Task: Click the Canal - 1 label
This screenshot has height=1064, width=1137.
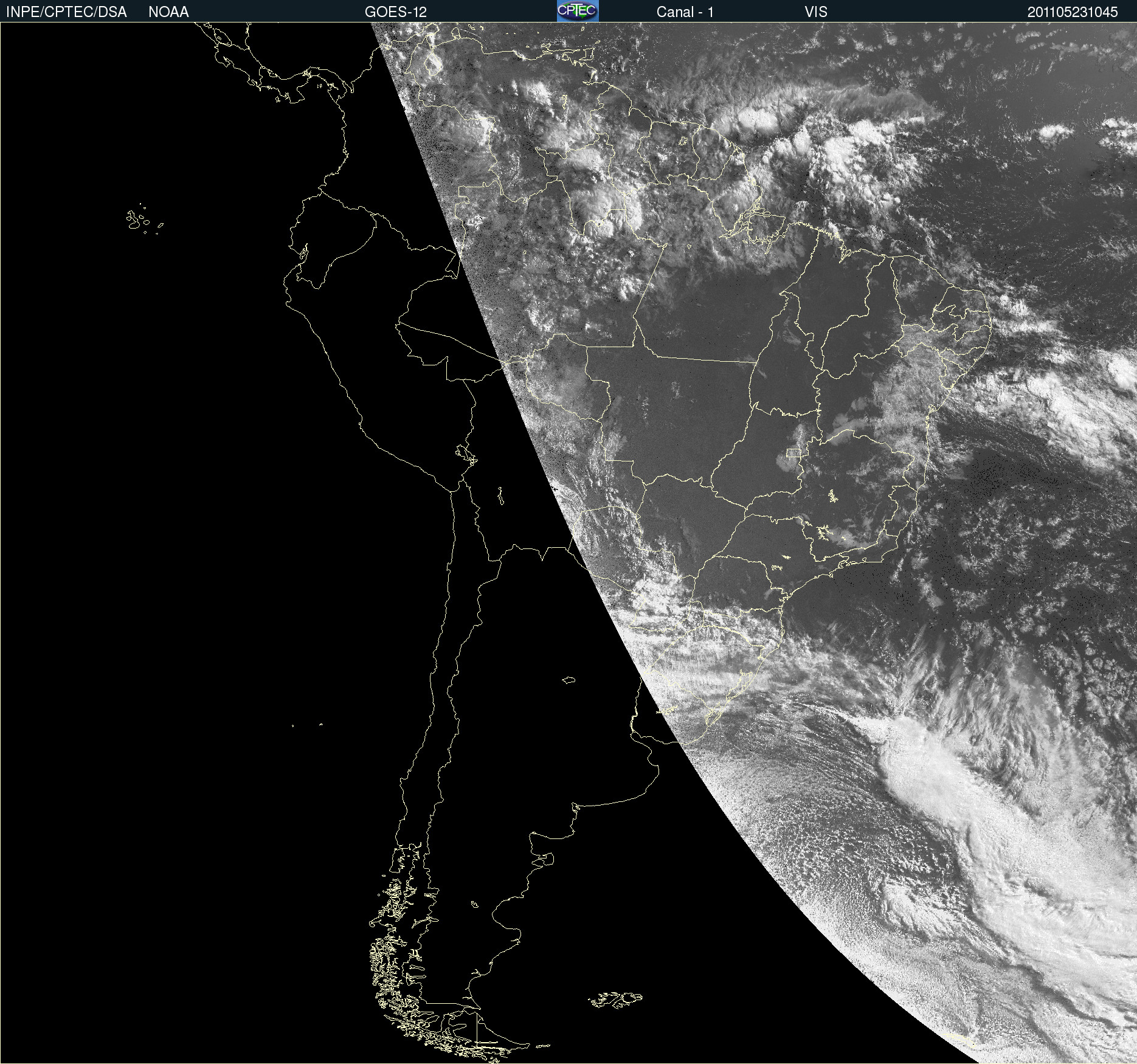Action: tap(685, 12)
